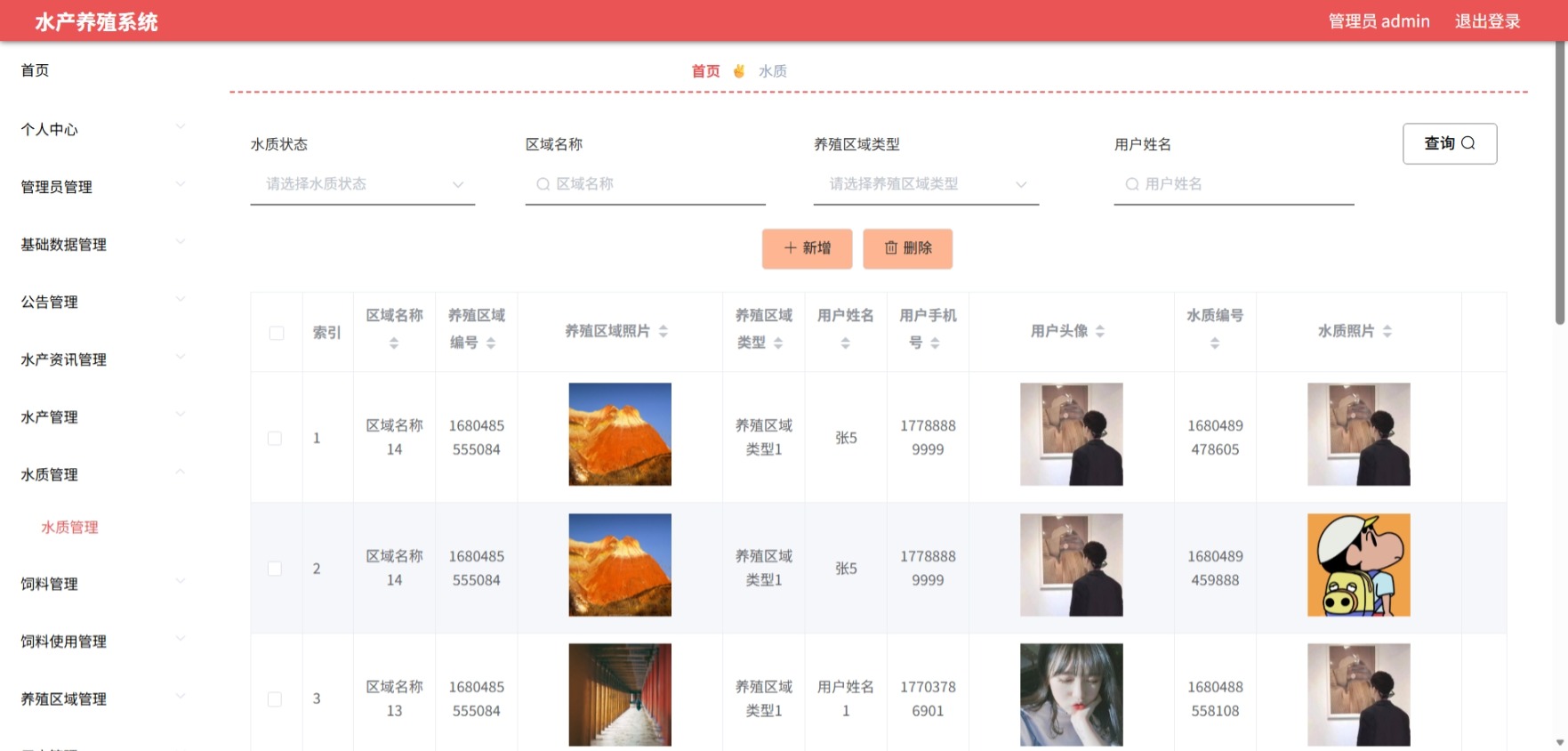
Task: Click 水质 in the breadcrumb
Action: click(773, 71)
